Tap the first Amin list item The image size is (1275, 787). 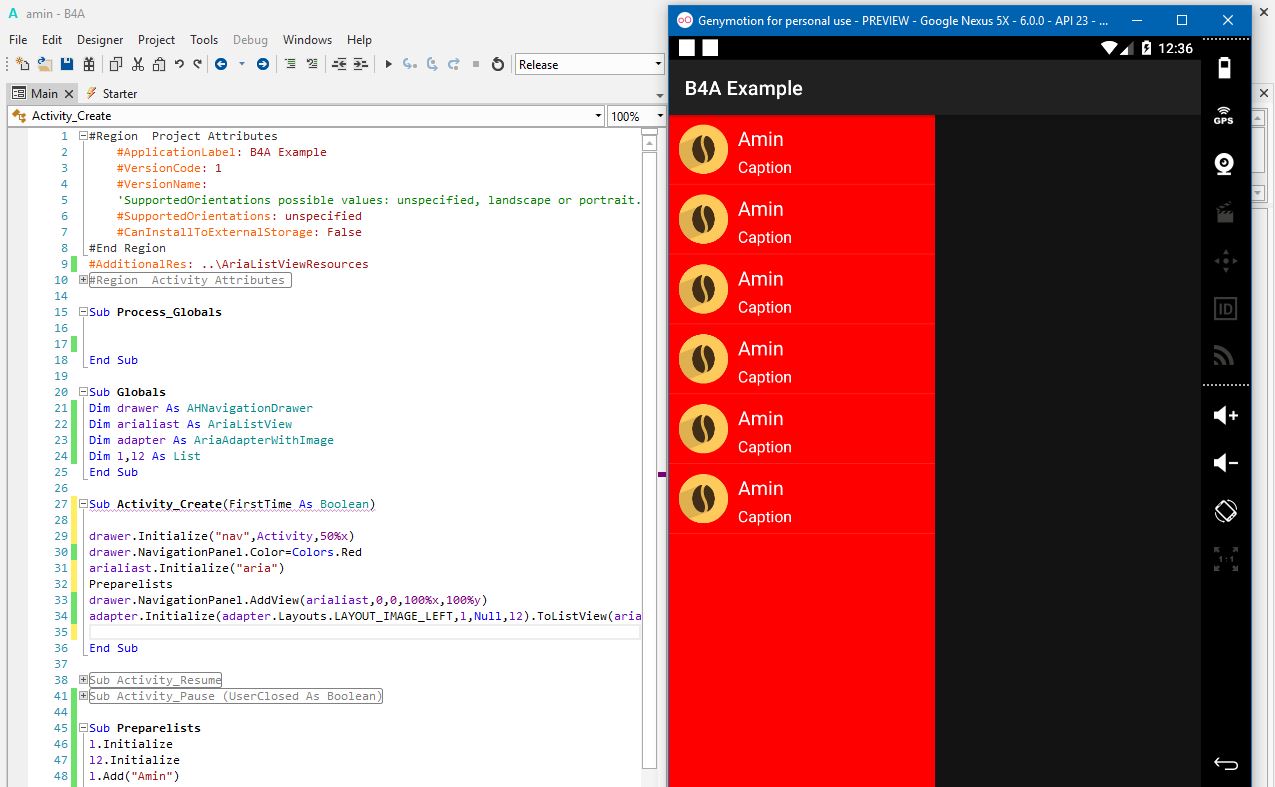pos(801,150)
